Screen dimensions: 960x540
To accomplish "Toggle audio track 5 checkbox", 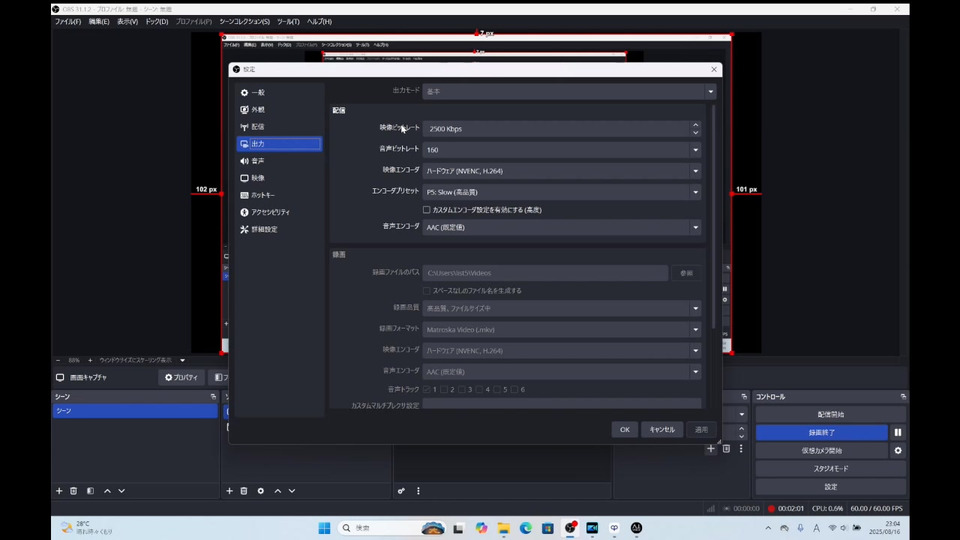I will pos(497,389).
